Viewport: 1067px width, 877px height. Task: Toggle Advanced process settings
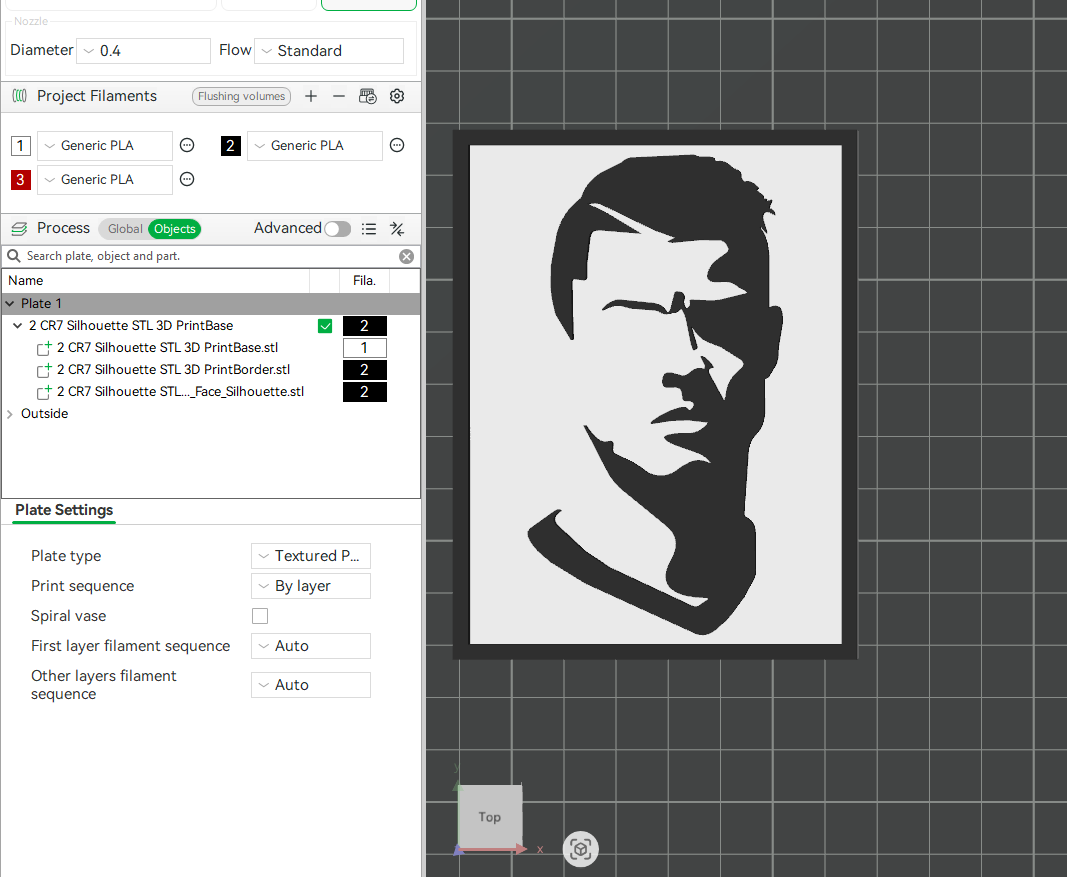(337, 229)
